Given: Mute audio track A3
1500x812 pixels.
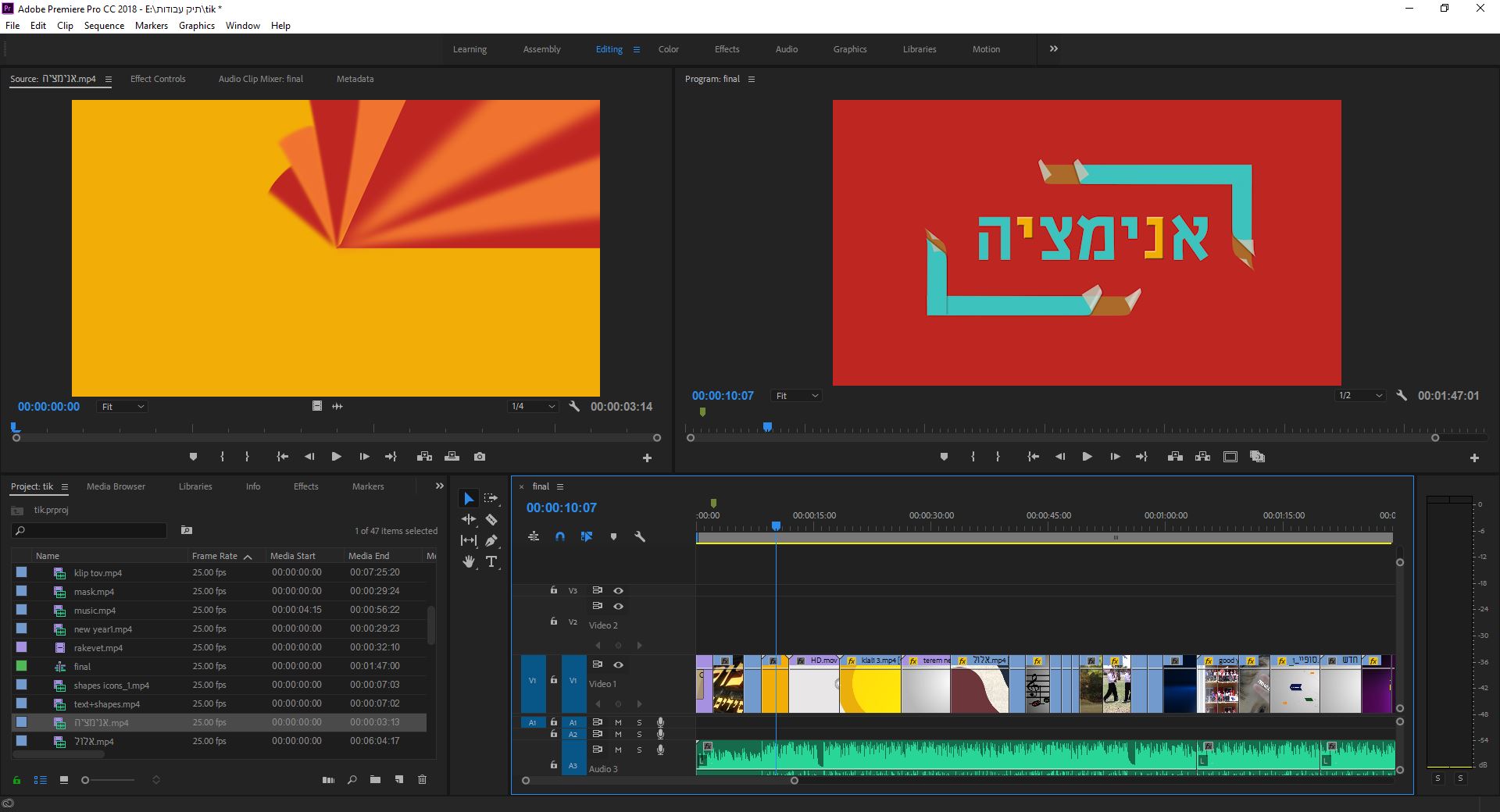Looking at the screenshot, I should pos(618,750).
